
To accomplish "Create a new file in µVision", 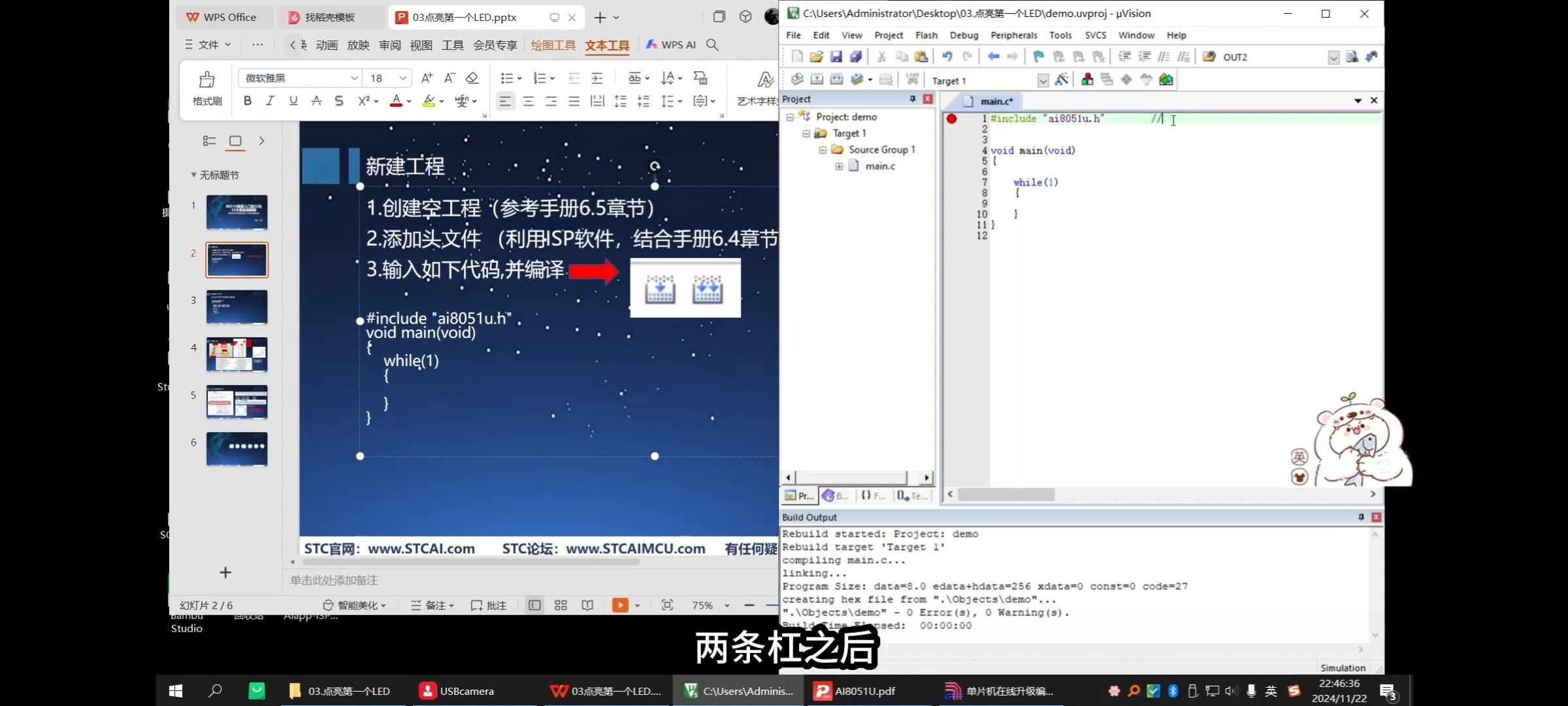I will tap(796, 57).
